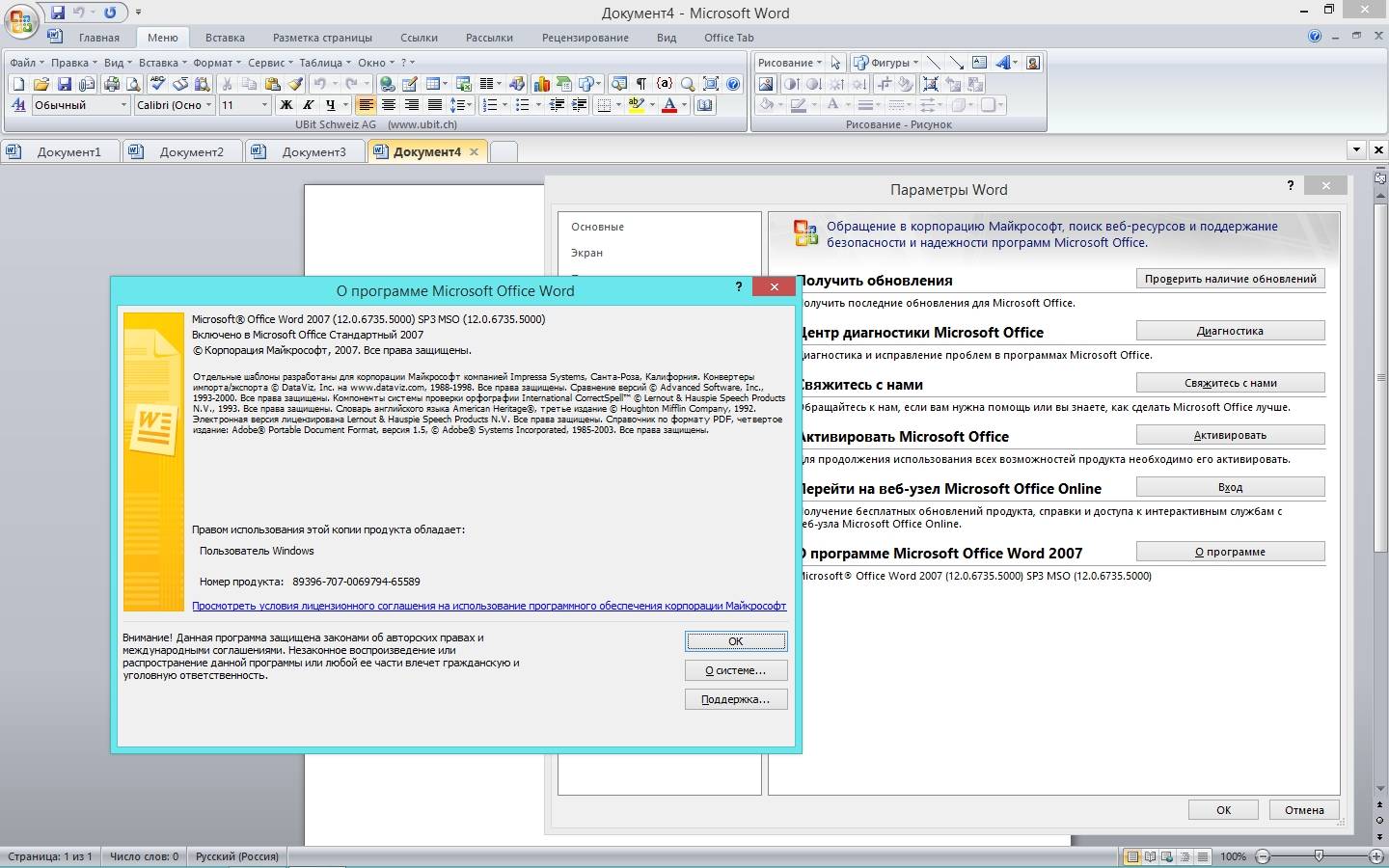
Task: Click the zoom in plus button
Action: coord(1376,856)
